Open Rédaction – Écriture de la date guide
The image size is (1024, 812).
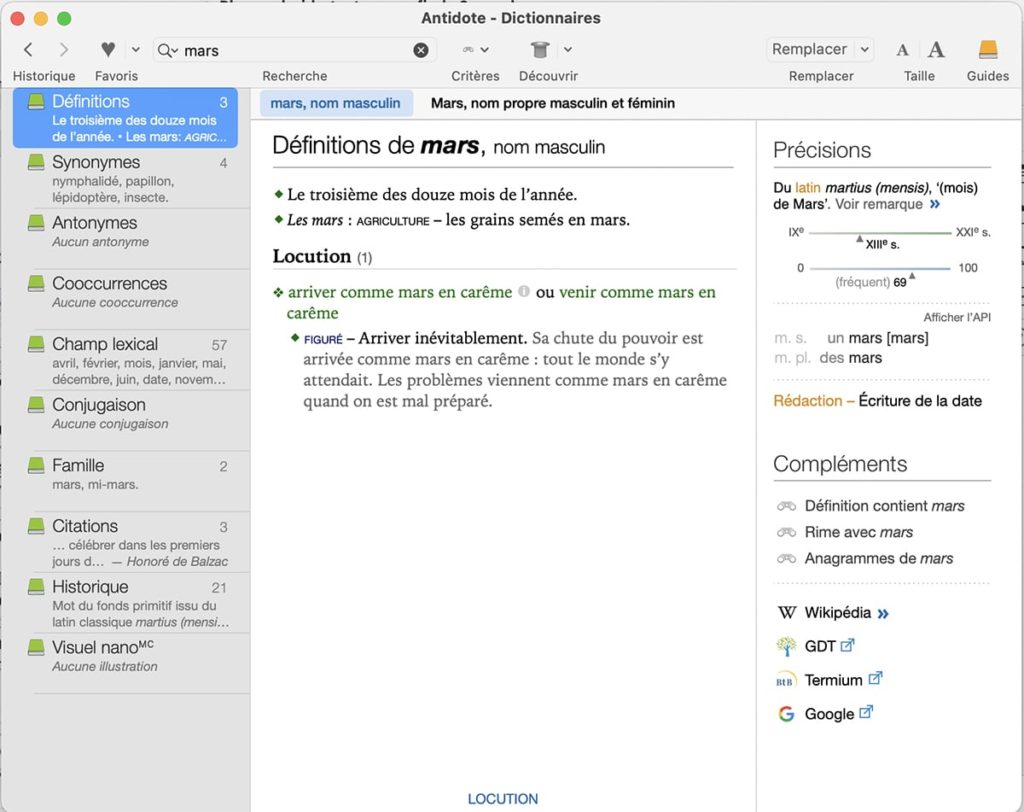(877, 401)
